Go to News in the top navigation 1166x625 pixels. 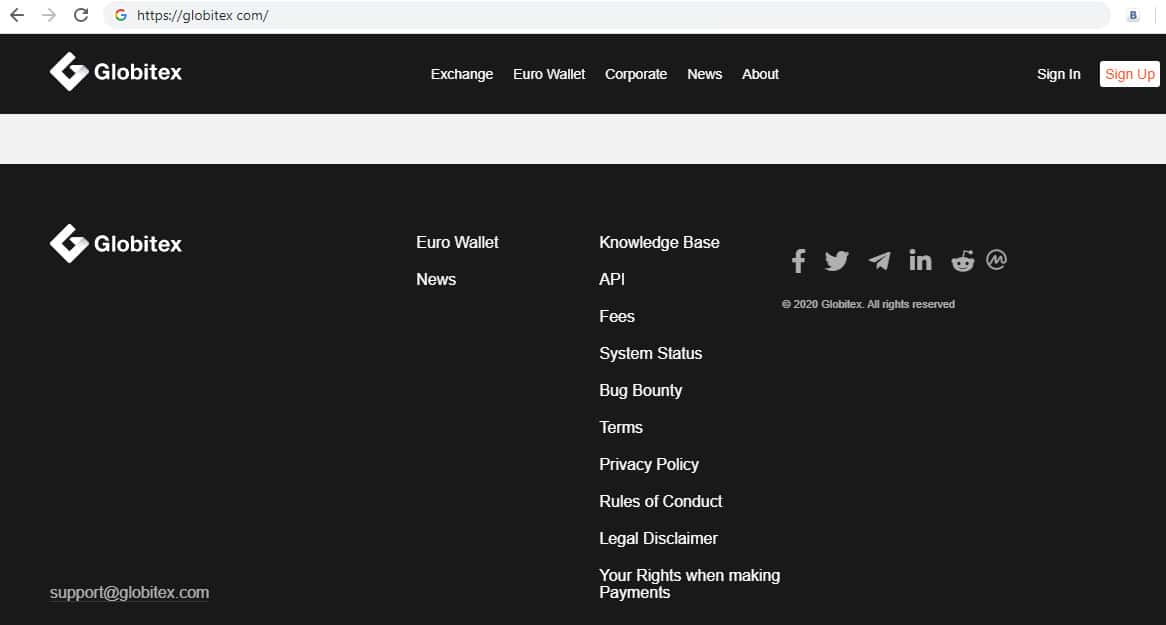pos(704,74)
